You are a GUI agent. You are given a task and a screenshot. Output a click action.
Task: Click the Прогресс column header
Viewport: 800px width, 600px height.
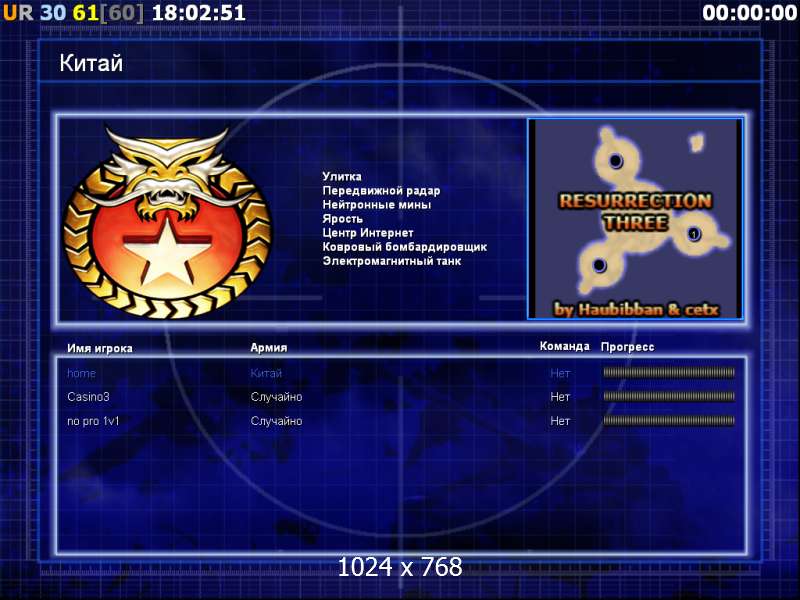point(628,347)
